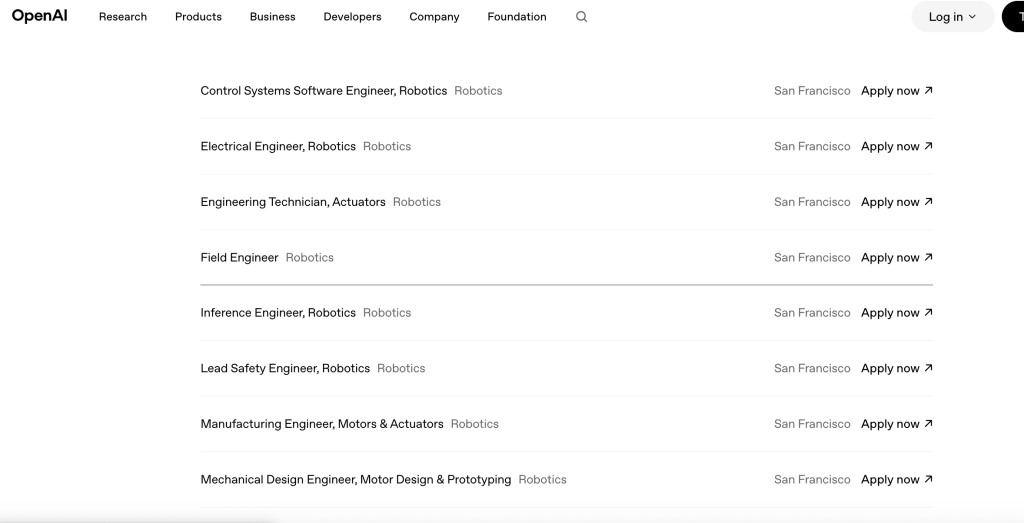Open the Developers menu

click(352, 17)
